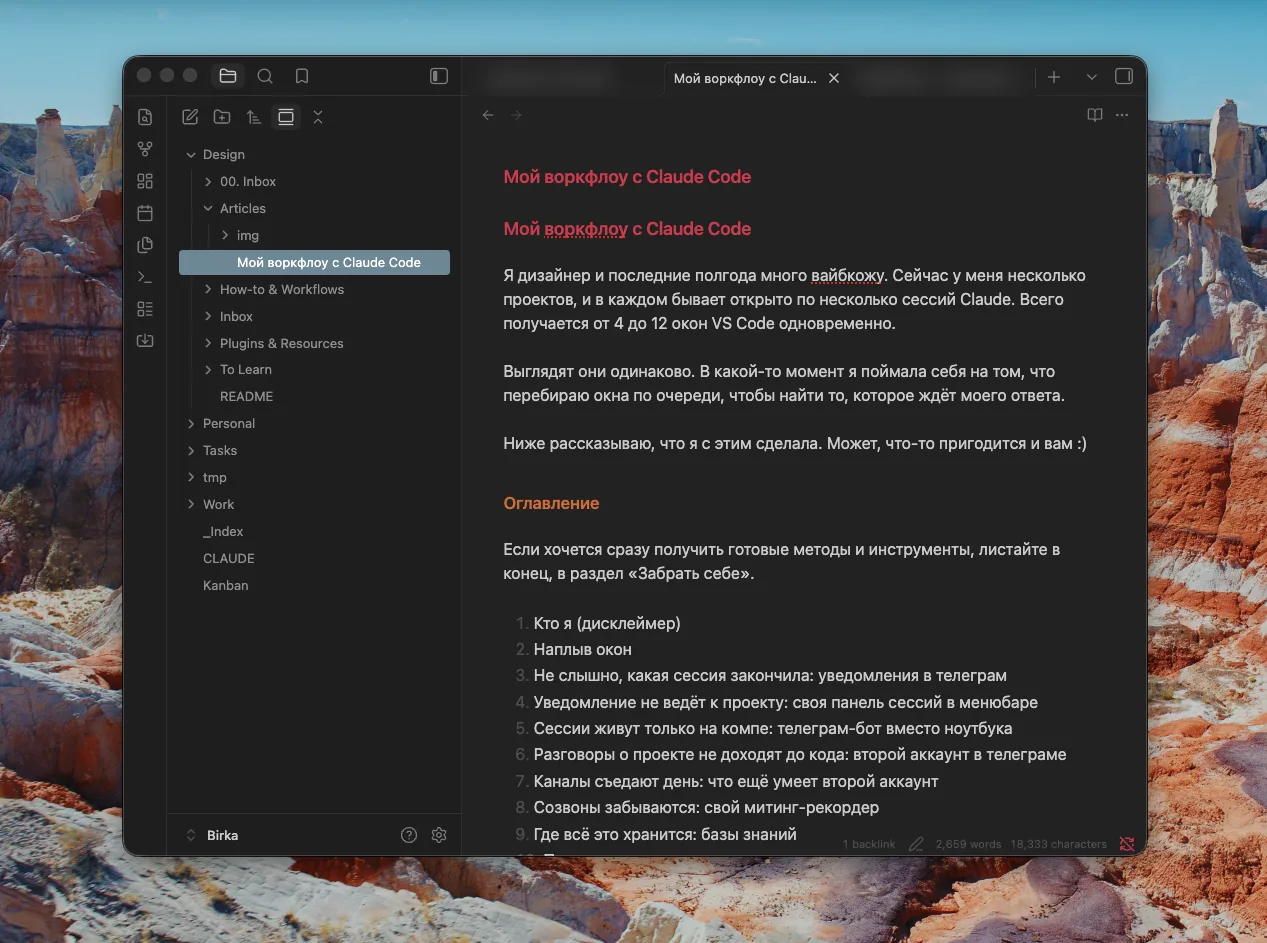Click the four-squares canvas ribbon icon
Screen dimensions: 1267x943
(145, 181)
